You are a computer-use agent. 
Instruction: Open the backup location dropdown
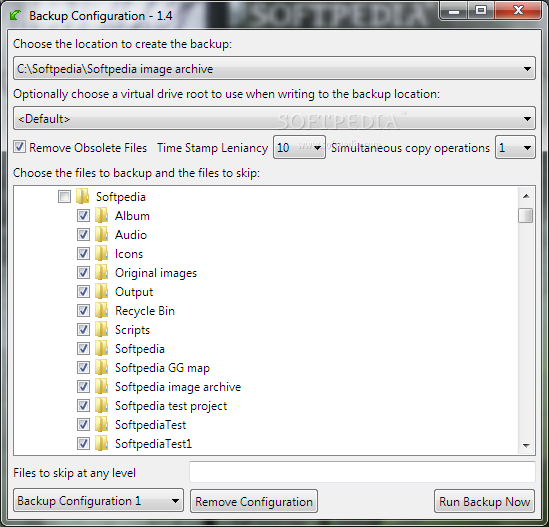pyautogui.click(x=274, y=69)
